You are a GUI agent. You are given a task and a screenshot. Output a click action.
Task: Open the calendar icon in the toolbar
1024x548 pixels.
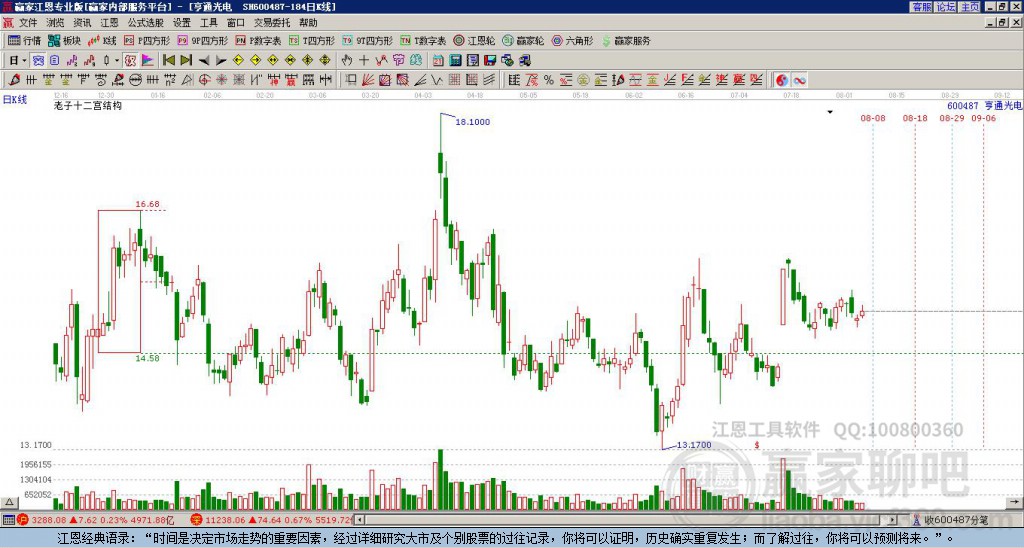(438, 60)
